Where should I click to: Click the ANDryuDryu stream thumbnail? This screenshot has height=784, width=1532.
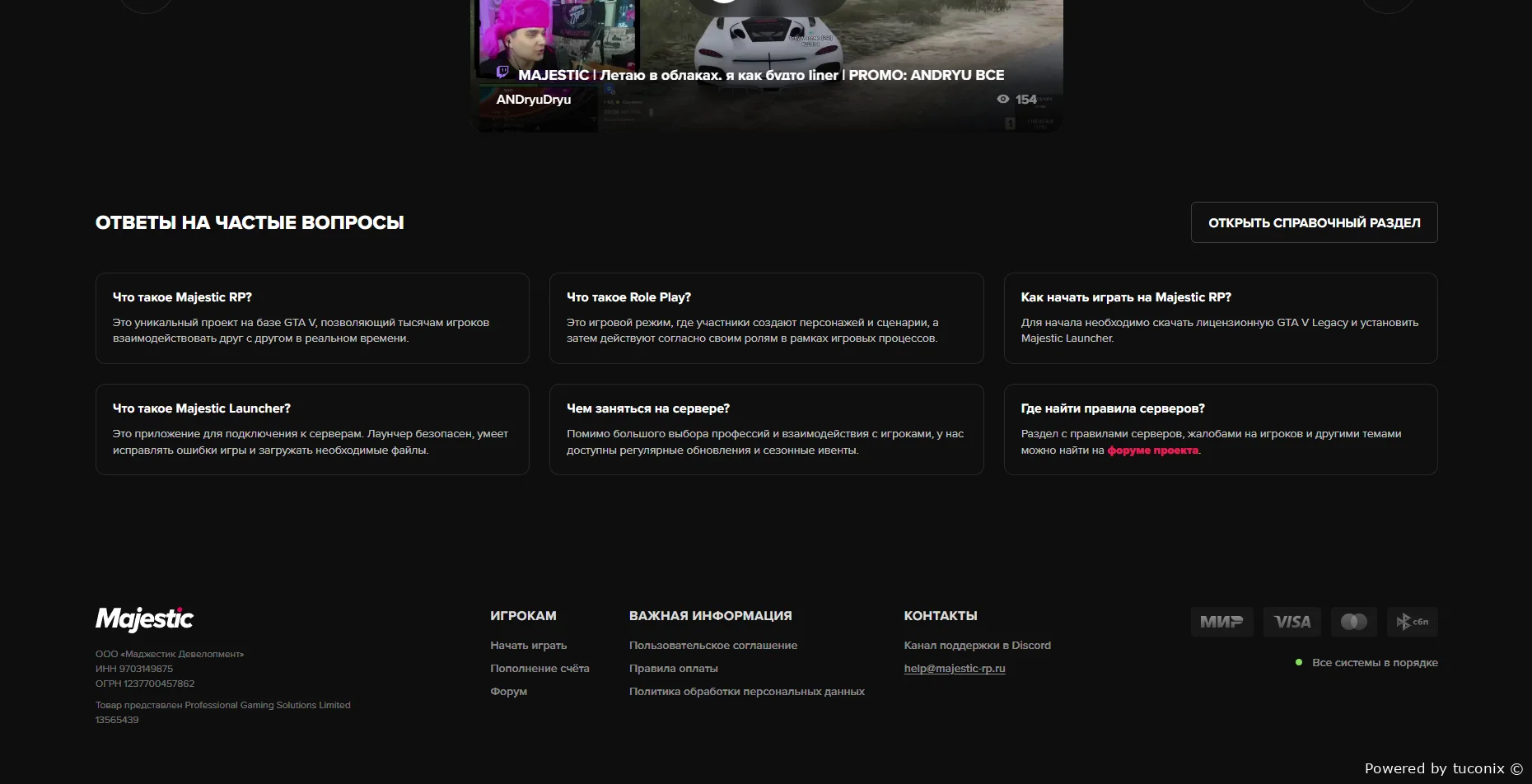766,49
